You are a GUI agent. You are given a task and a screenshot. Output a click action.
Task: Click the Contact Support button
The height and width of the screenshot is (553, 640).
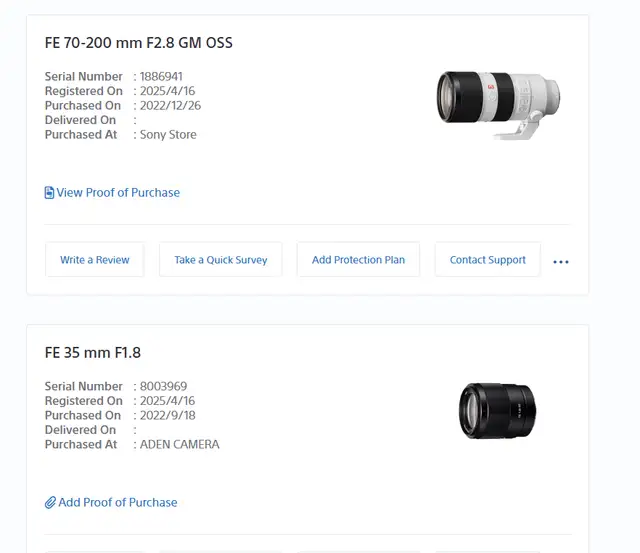click(488, 260)
